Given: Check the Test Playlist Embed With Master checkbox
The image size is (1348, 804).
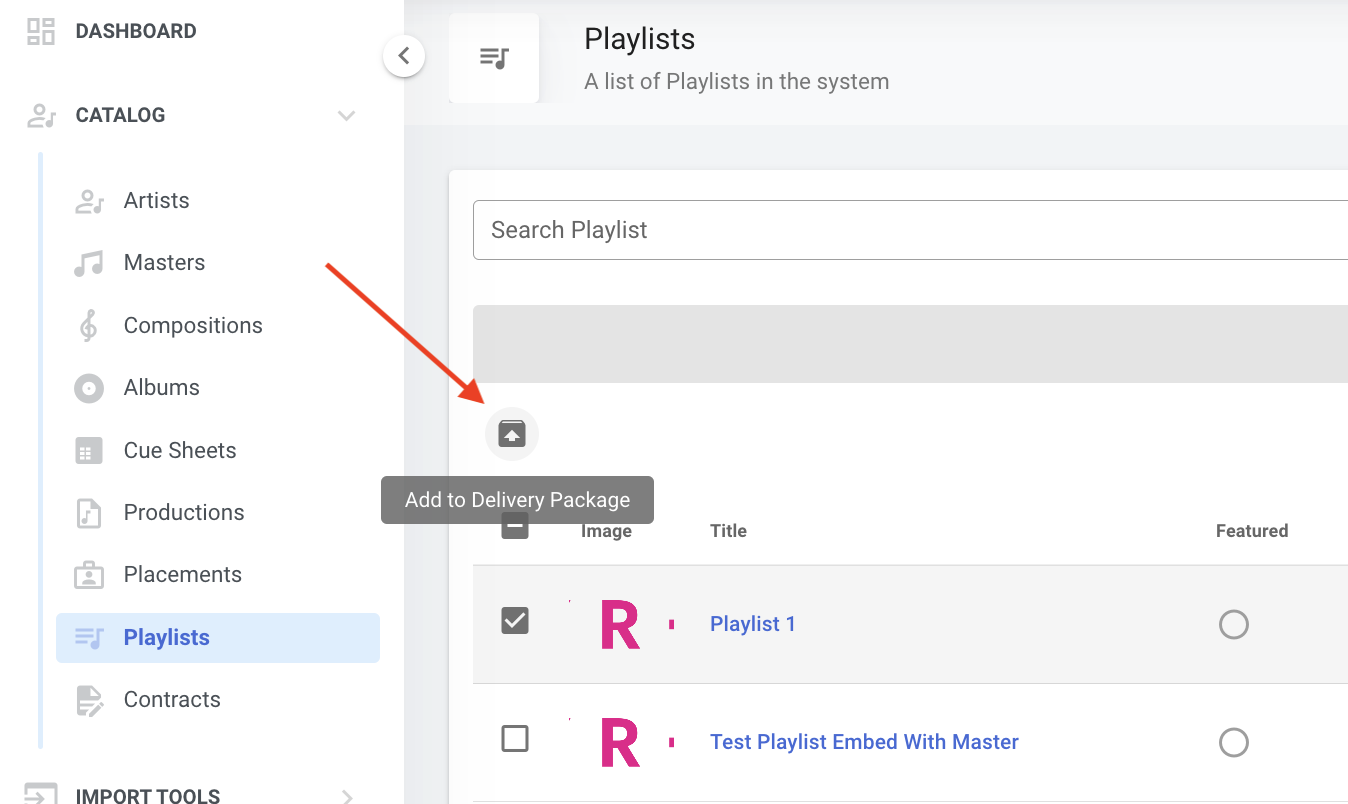Looking at the screenshot, I should [515, 739].
